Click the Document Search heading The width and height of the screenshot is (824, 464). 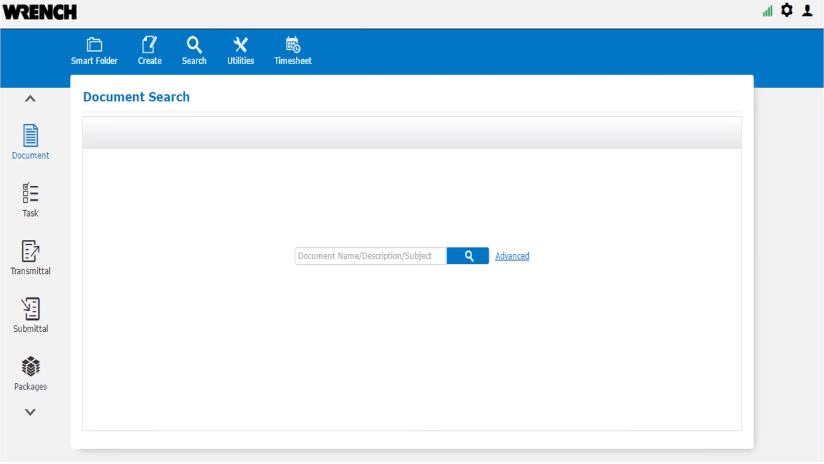click(136, 97)
